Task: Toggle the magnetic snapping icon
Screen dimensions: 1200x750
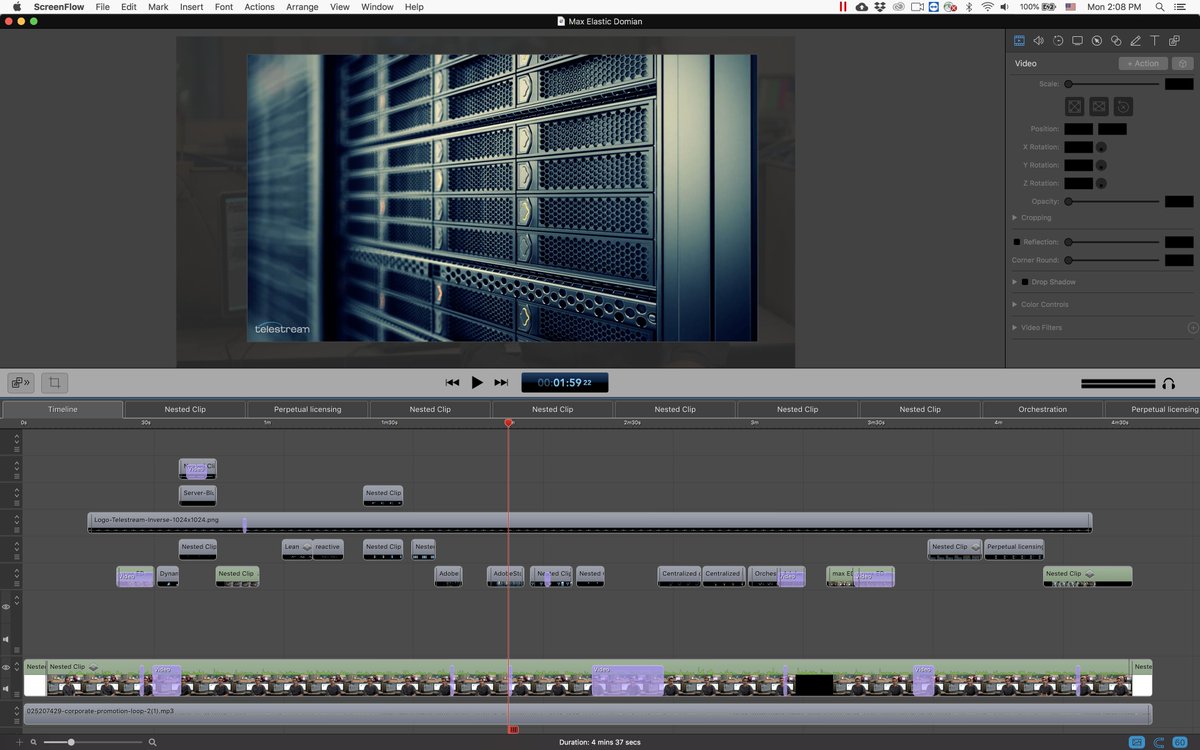Action: 1160,742
